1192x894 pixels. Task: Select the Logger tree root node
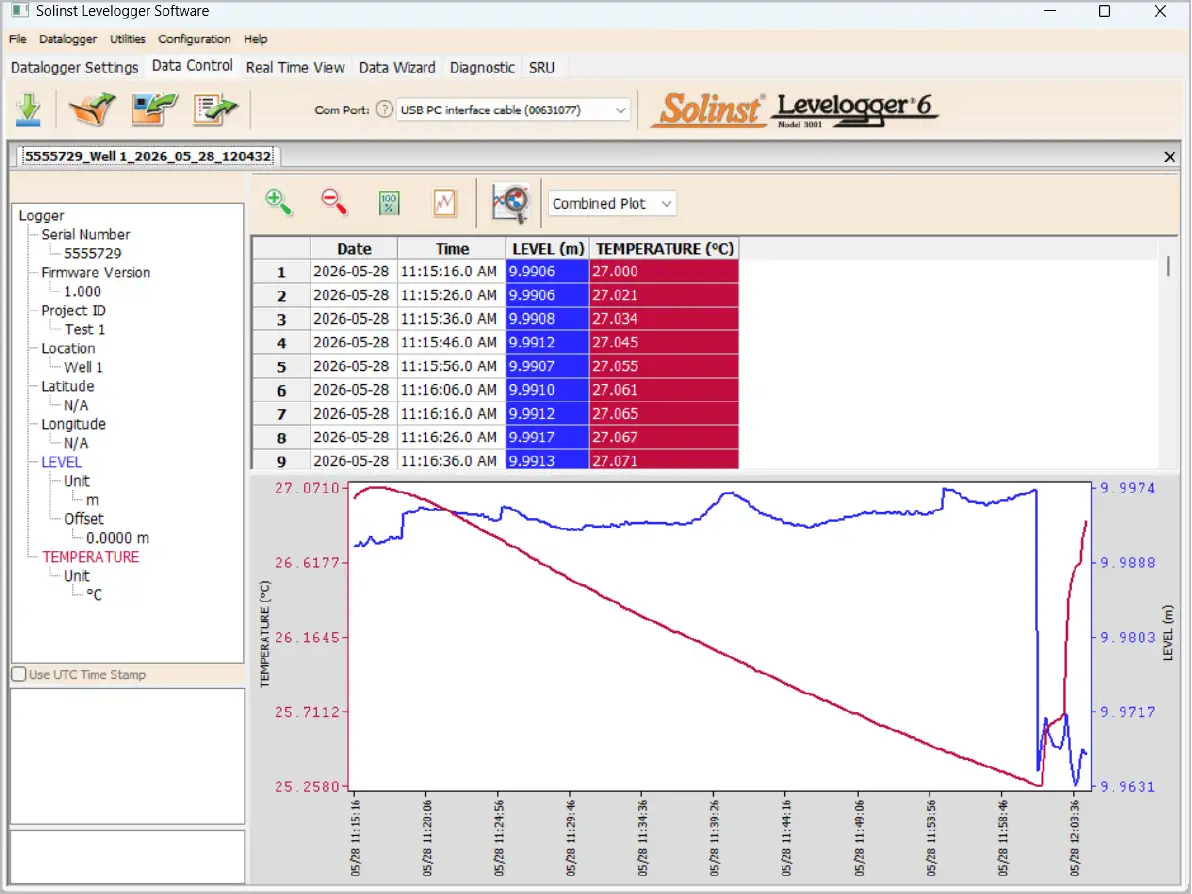point(41,216)
